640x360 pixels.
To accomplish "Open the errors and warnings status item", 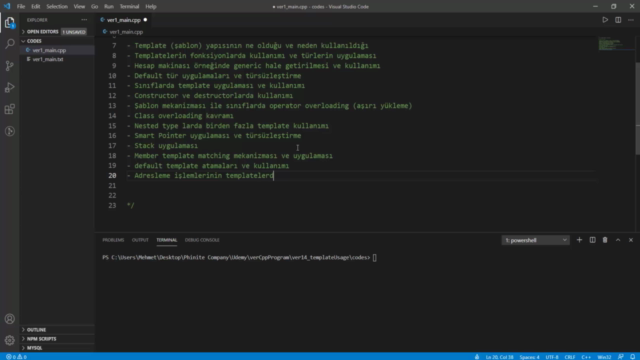I will [16, 357].
